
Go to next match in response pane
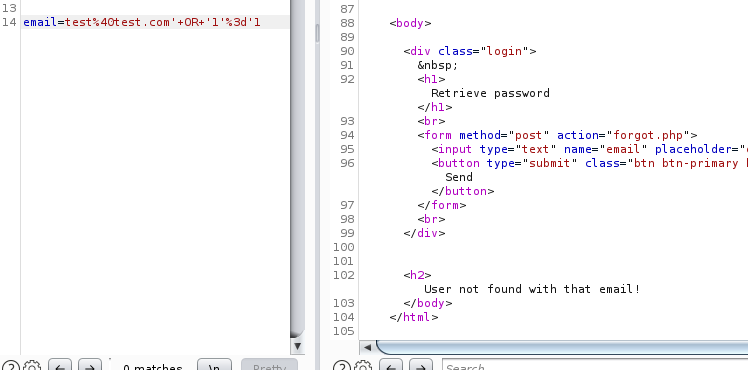click(x=421, y=366)
